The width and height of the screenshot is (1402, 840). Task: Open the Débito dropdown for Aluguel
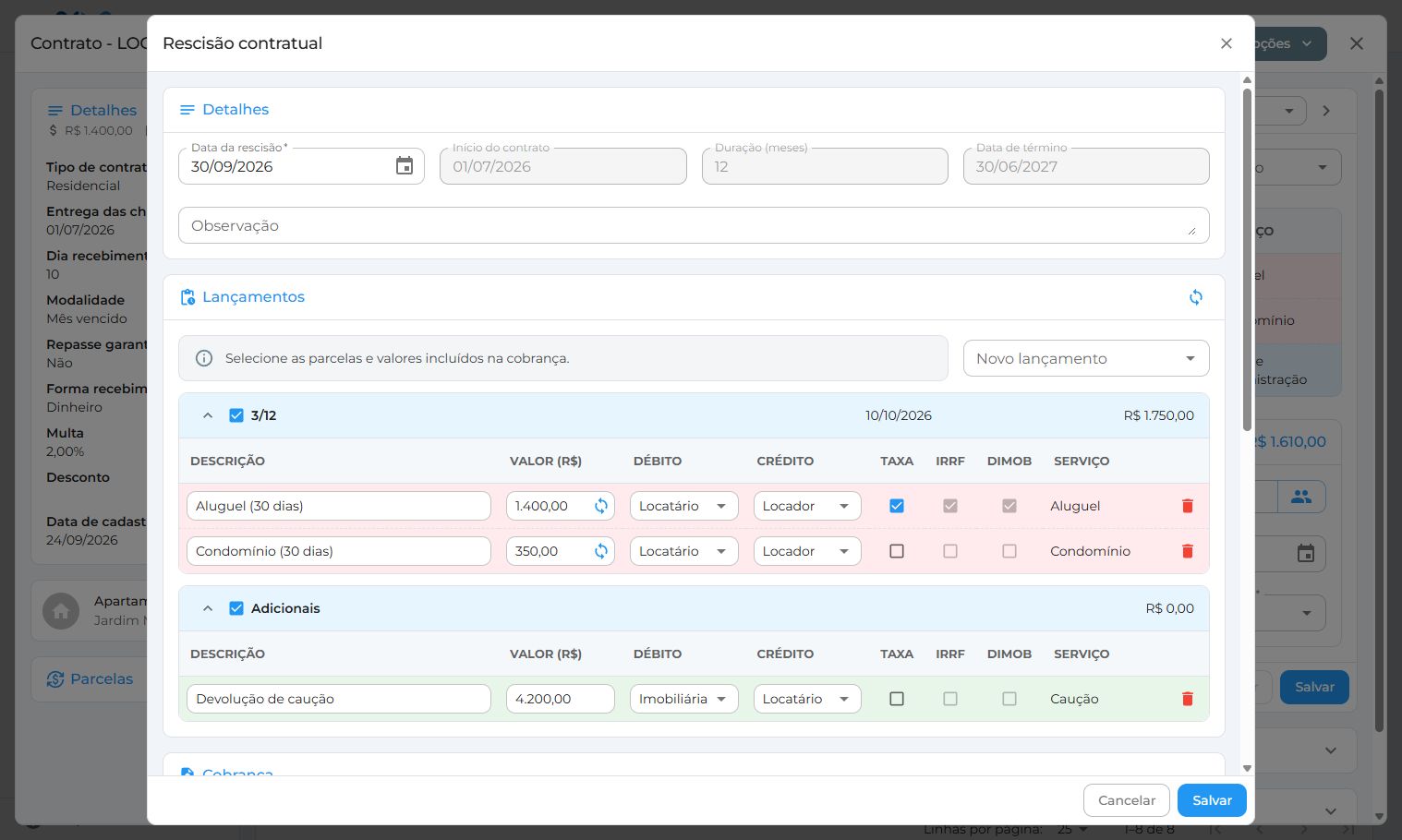683,506
